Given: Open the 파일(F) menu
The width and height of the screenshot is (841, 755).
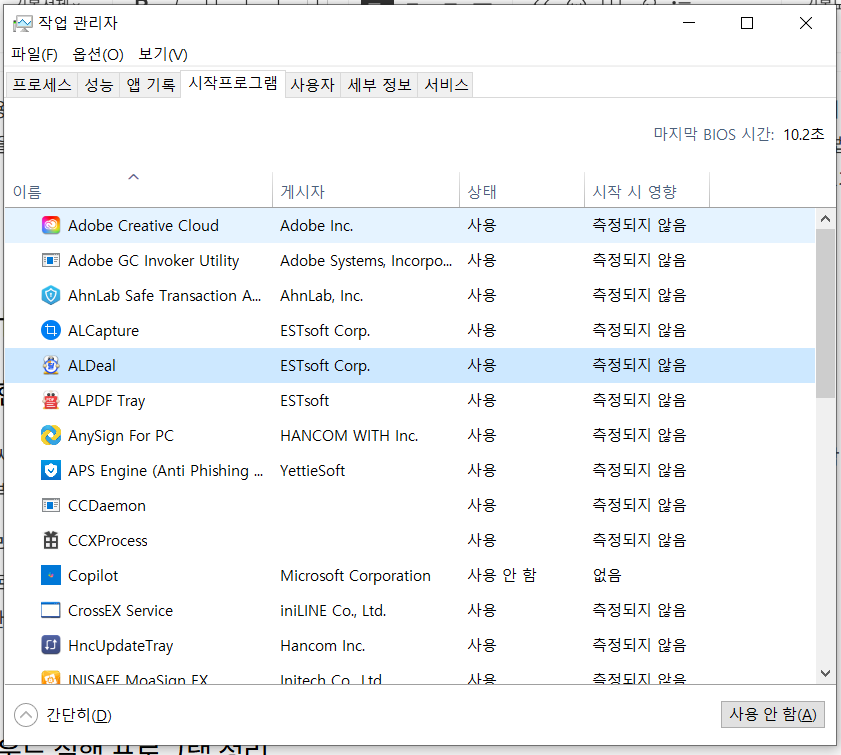Looking at the screenshot, I should 34,55.
